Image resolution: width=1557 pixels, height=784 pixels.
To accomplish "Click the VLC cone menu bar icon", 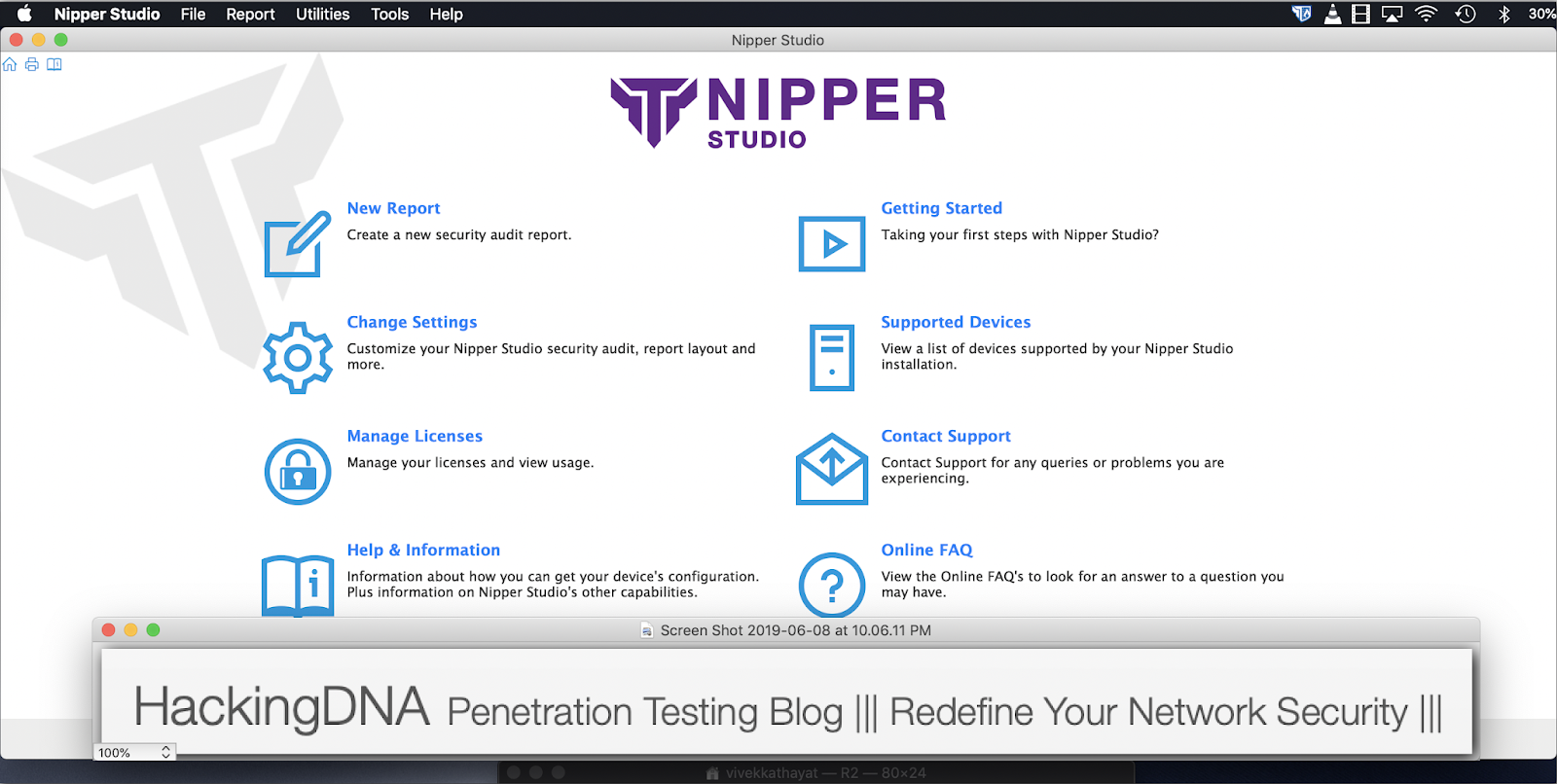I will (1333, 14).
